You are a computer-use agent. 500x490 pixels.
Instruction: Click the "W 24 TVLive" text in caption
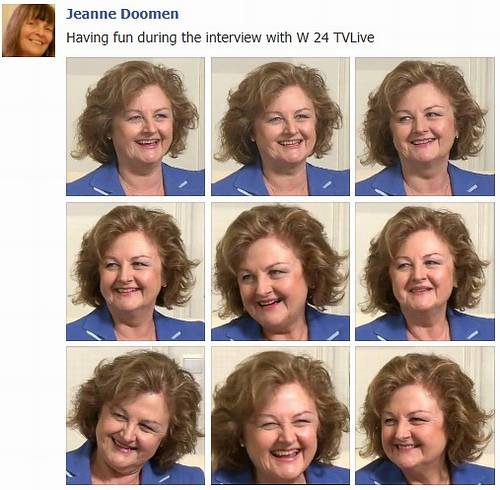point(335,37)
